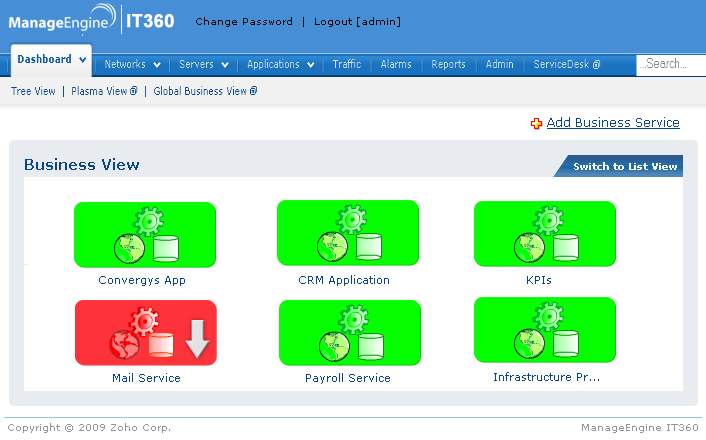Open the red Mail Service icon
This screenshot has height=440, width=706.
[x=146, y=333]
